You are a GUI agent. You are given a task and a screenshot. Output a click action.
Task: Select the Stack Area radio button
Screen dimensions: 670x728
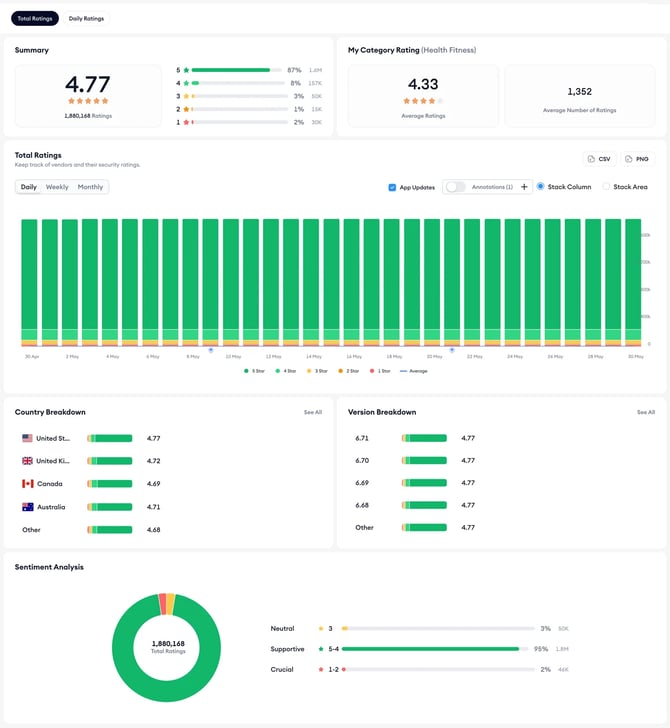pyautogui.click(x=606, y=186)
